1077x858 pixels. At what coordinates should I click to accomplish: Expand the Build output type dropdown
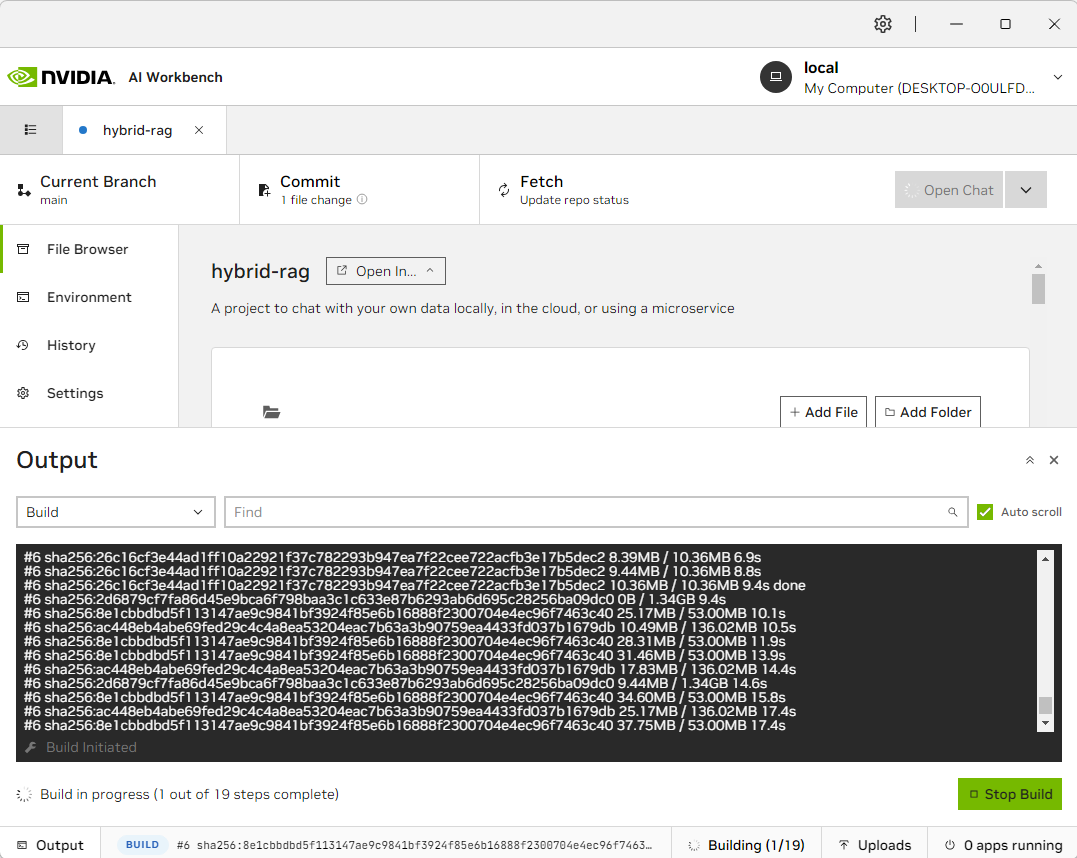116,512
